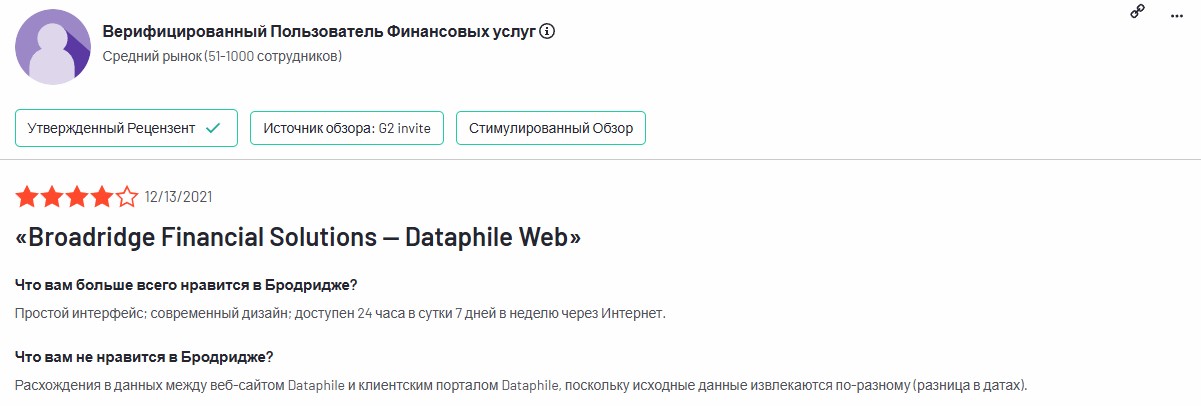Copy the review link via chain icon
The width and height of the screenshot is (1201, 406).
[x=1137, y=12]
